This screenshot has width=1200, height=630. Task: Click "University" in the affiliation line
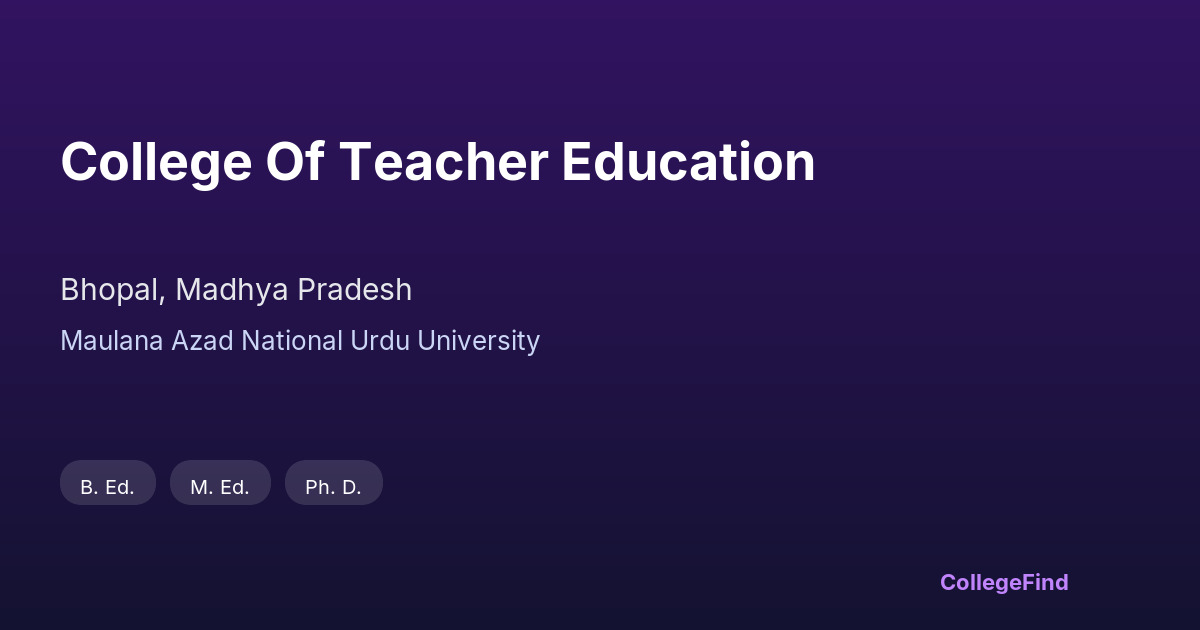point(479,341)
